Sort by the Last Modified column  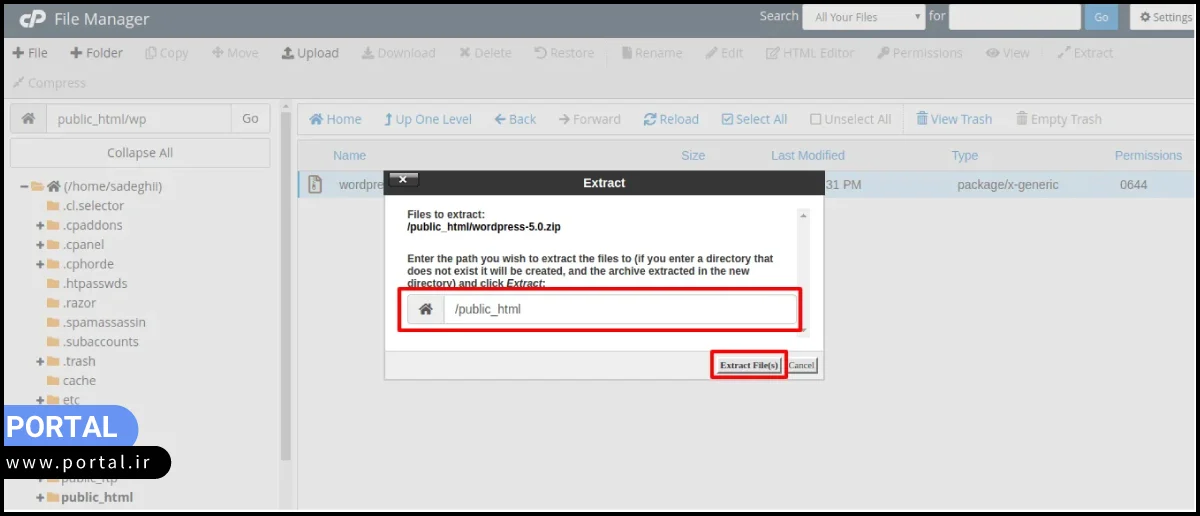pos(807,155)
